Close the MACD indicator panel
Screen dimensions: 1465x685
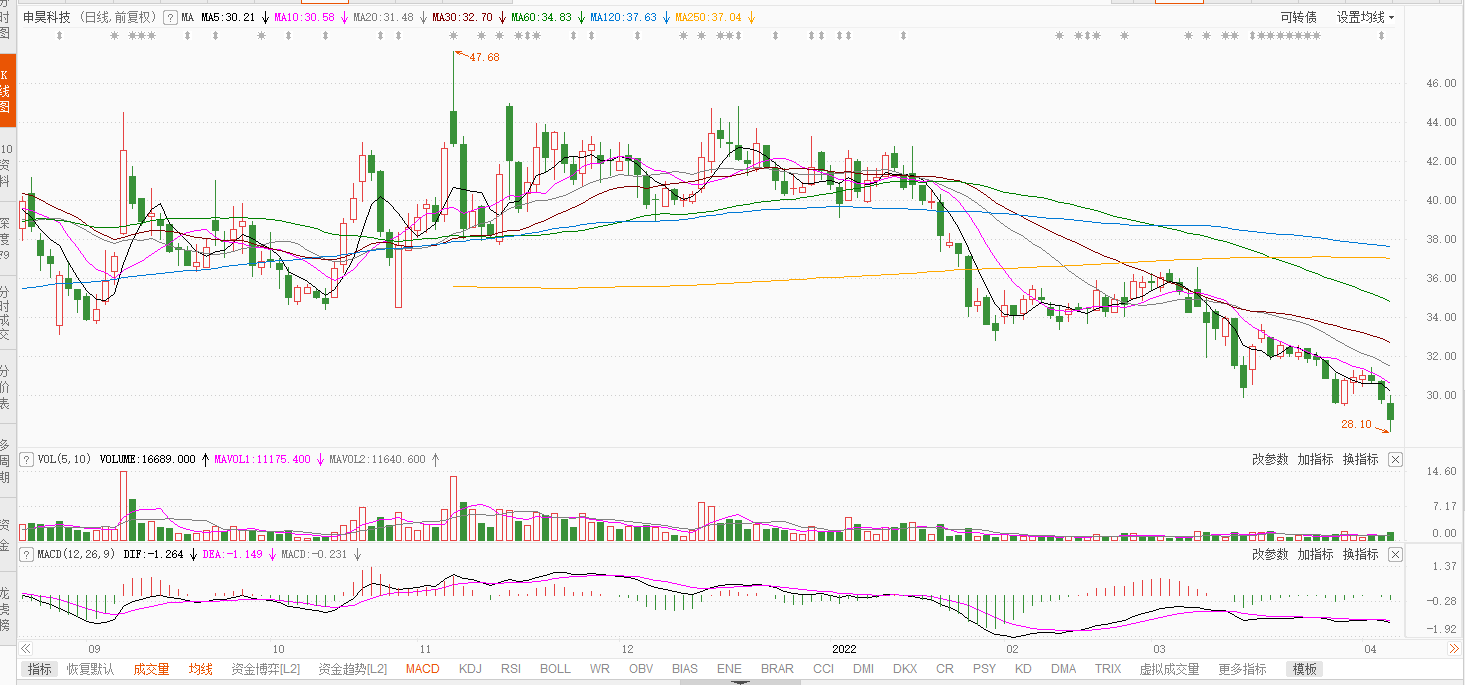(x=1396, y=554)
